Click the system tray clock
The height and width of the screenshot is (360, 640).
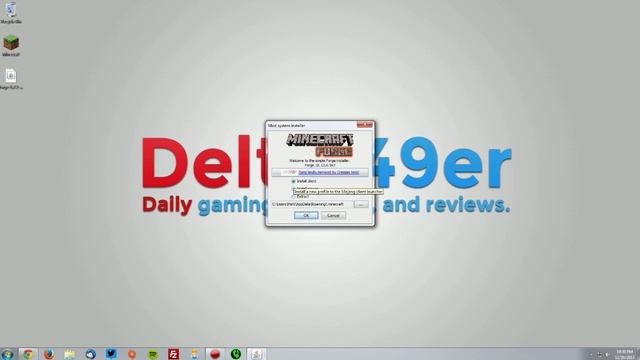pos(625,354)
